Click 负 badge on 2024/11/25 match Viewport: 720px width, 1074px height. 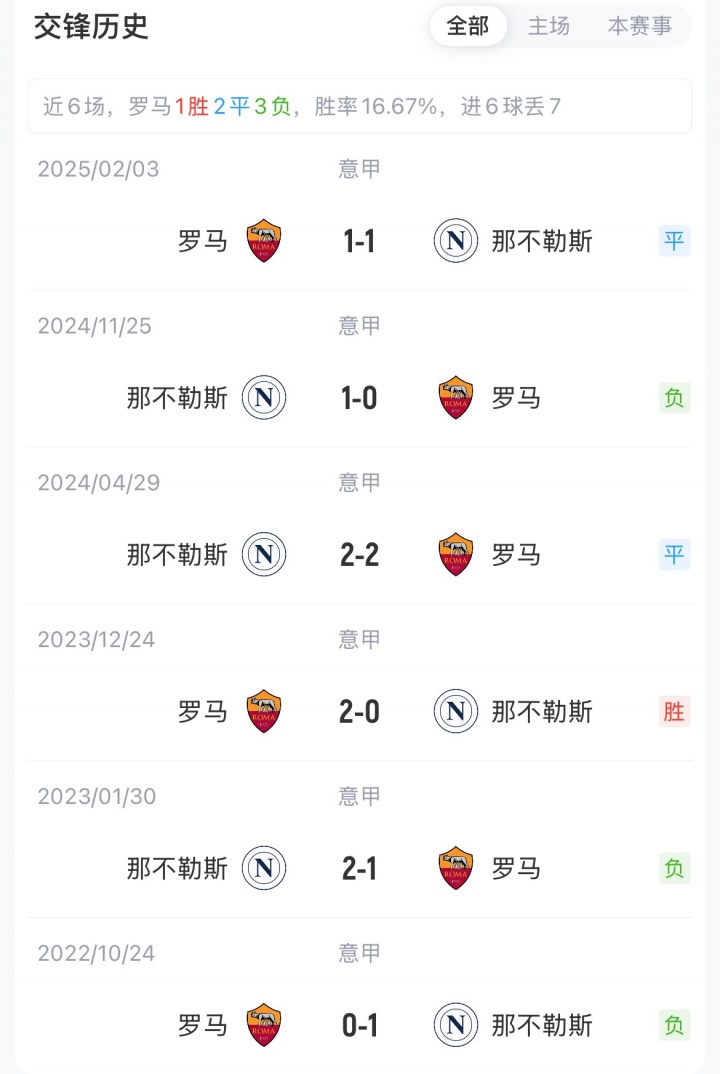pyautogui.click(x=675, y=398)
